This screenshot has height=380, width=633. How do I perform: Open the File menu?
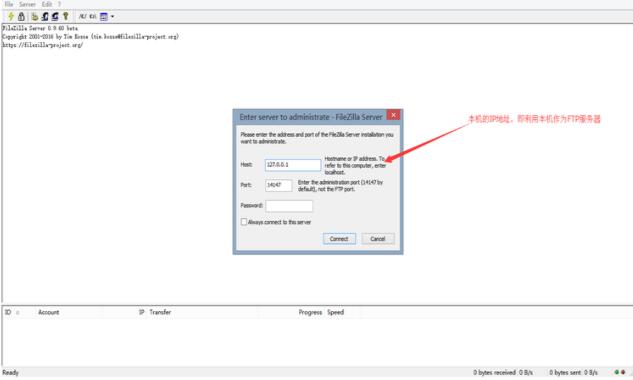coord(9,4)
